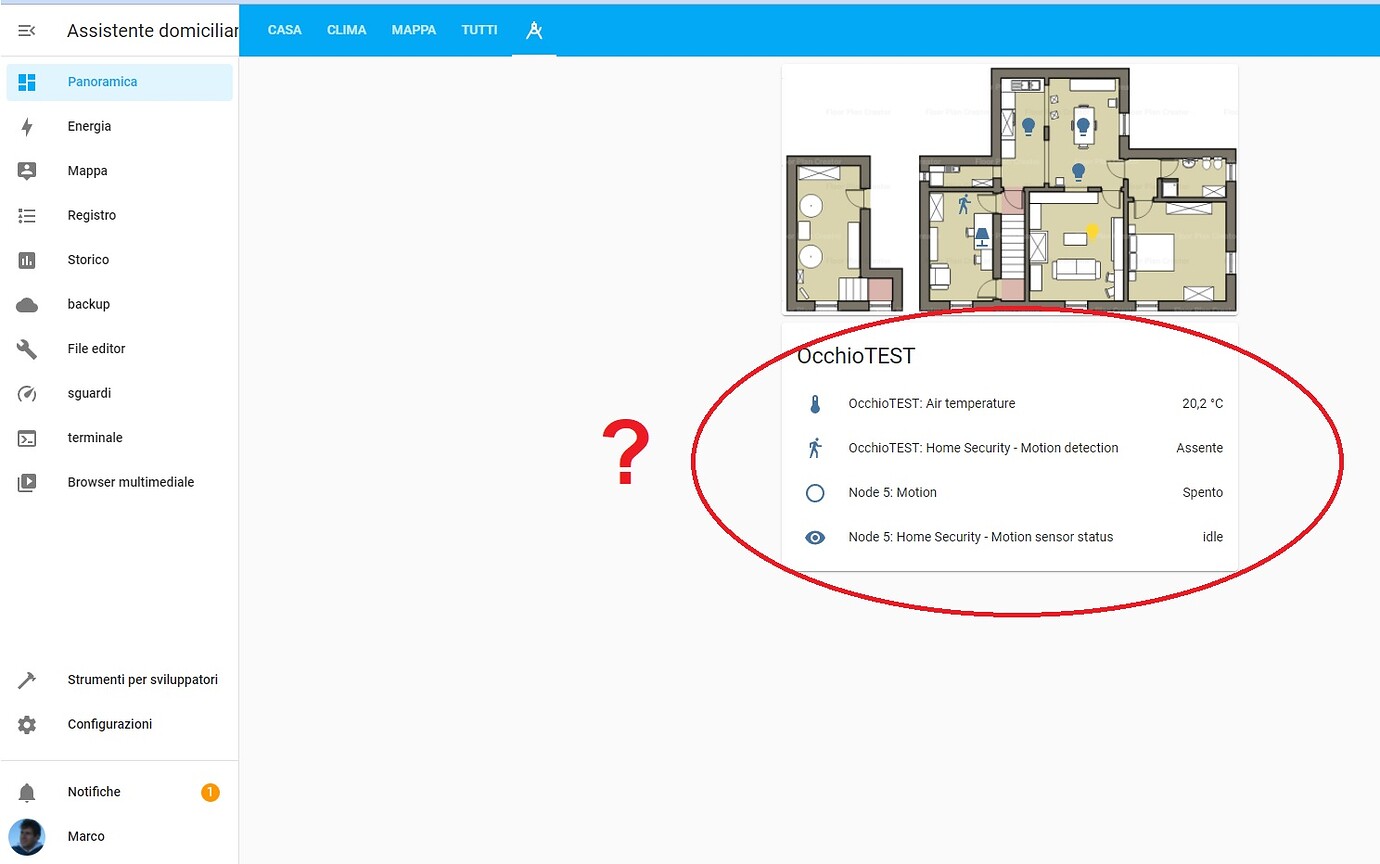Click the walking-person motion detection icon

[815, 448]
